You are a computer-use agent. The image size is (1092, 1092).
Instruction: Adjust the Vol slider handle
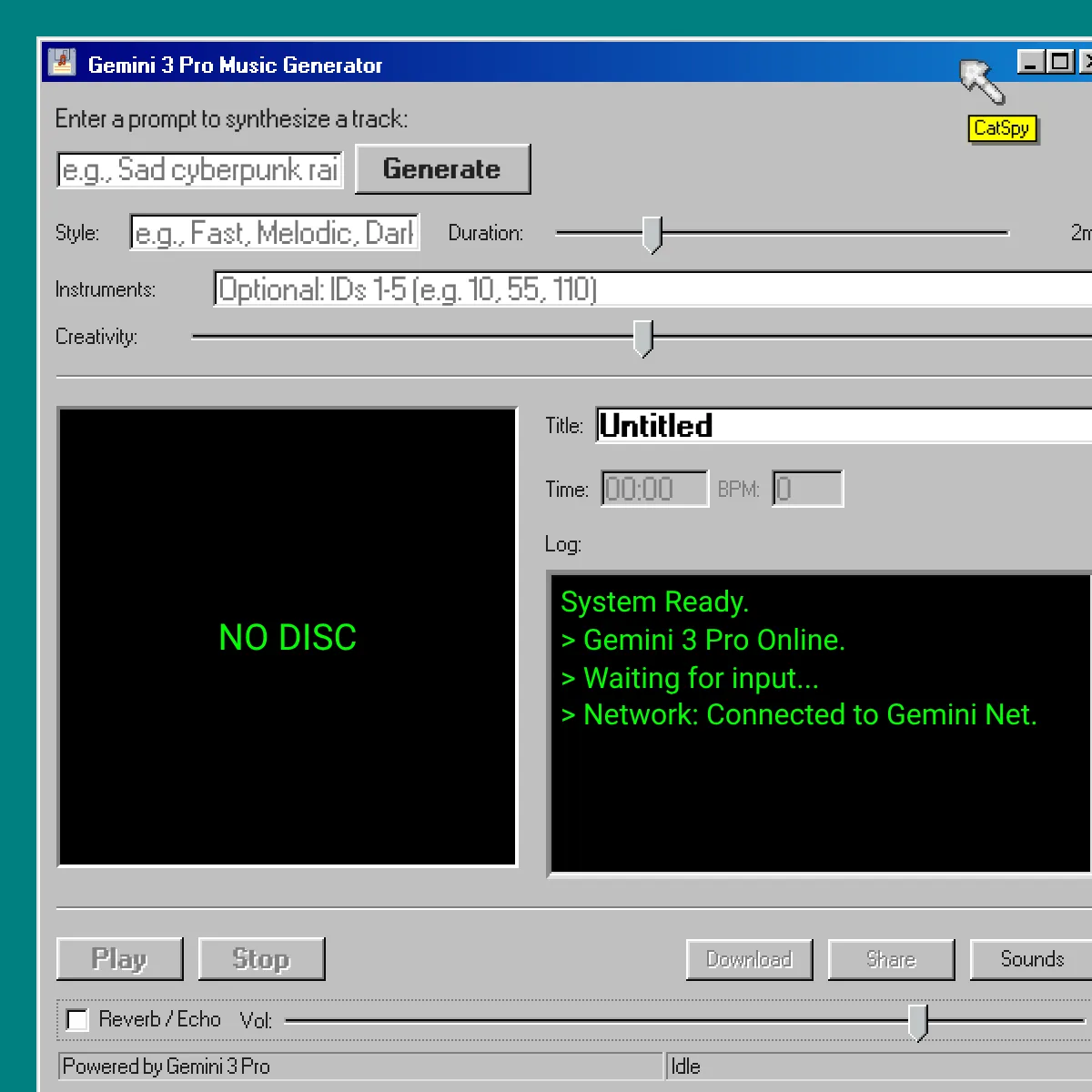click(919, 1021)
